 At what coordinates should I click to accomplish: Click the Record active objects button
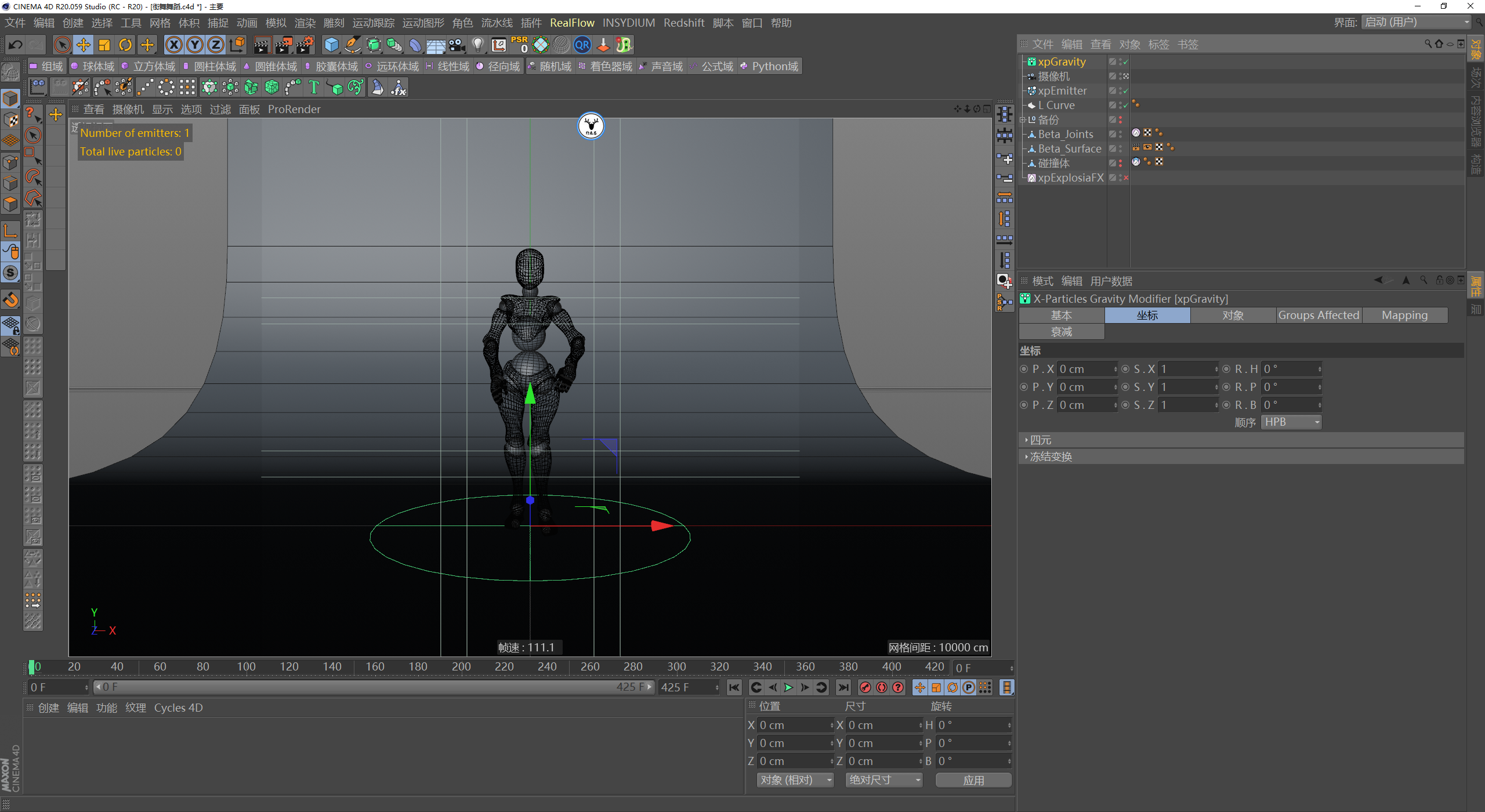tap(865, 687)
